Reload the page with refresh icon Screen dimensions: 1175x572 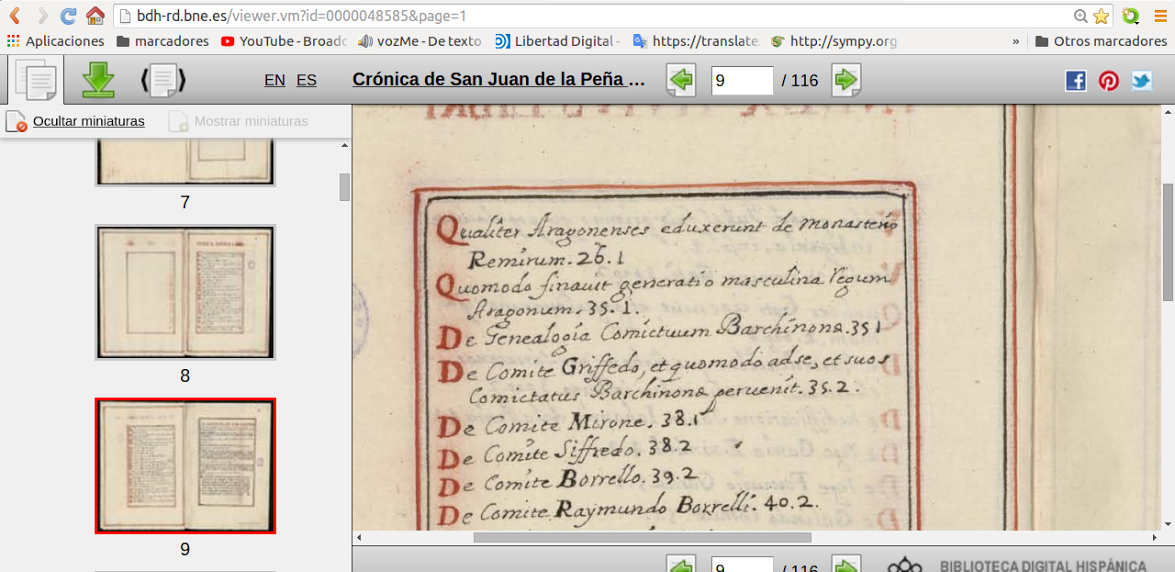pyautogui.click(x=68, y=15)
